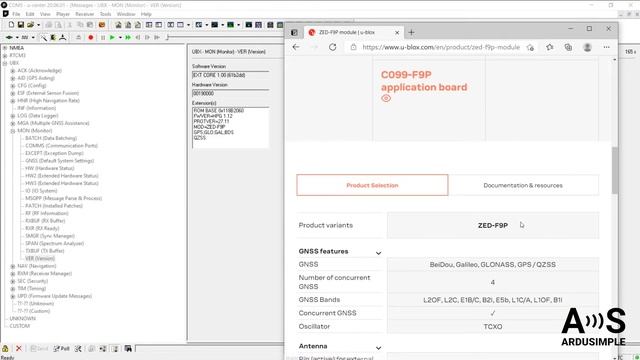Click the browser profile avatar
The height and width of the screenshot is (360, 640).
[587, 47]
